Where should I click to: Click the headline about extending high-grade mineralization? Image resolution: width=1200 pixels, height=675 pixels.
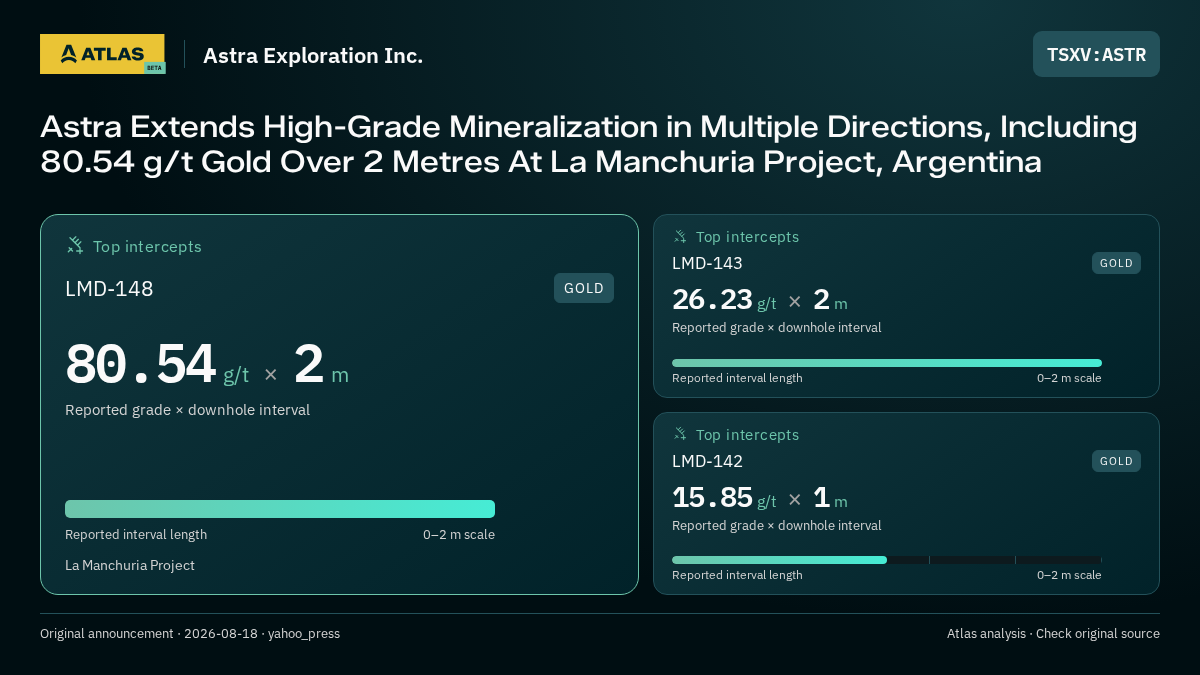click(589, 144)
